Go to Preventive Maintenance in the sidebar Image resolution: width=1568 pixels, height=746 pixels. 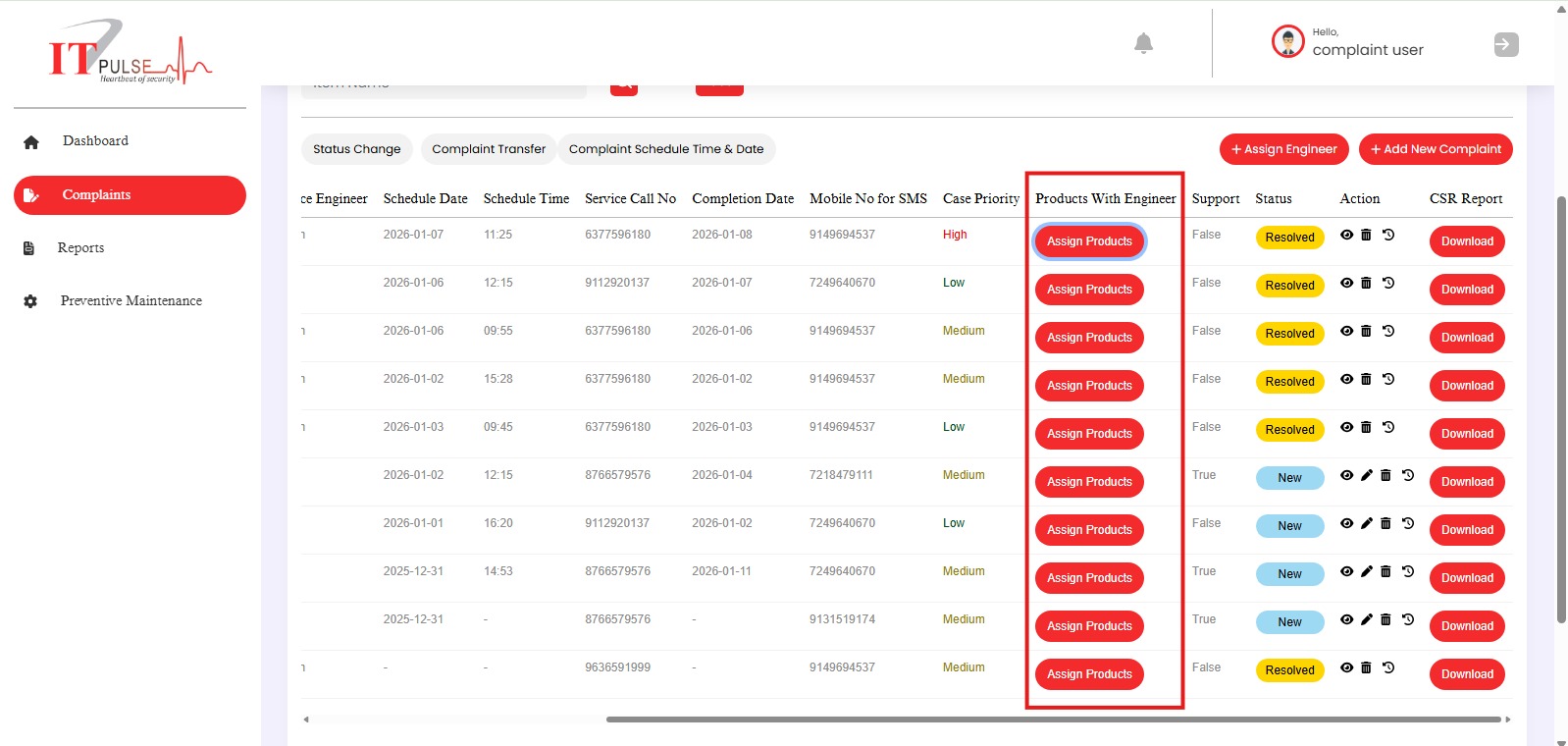pyautogui.click(x=131, y=301)
